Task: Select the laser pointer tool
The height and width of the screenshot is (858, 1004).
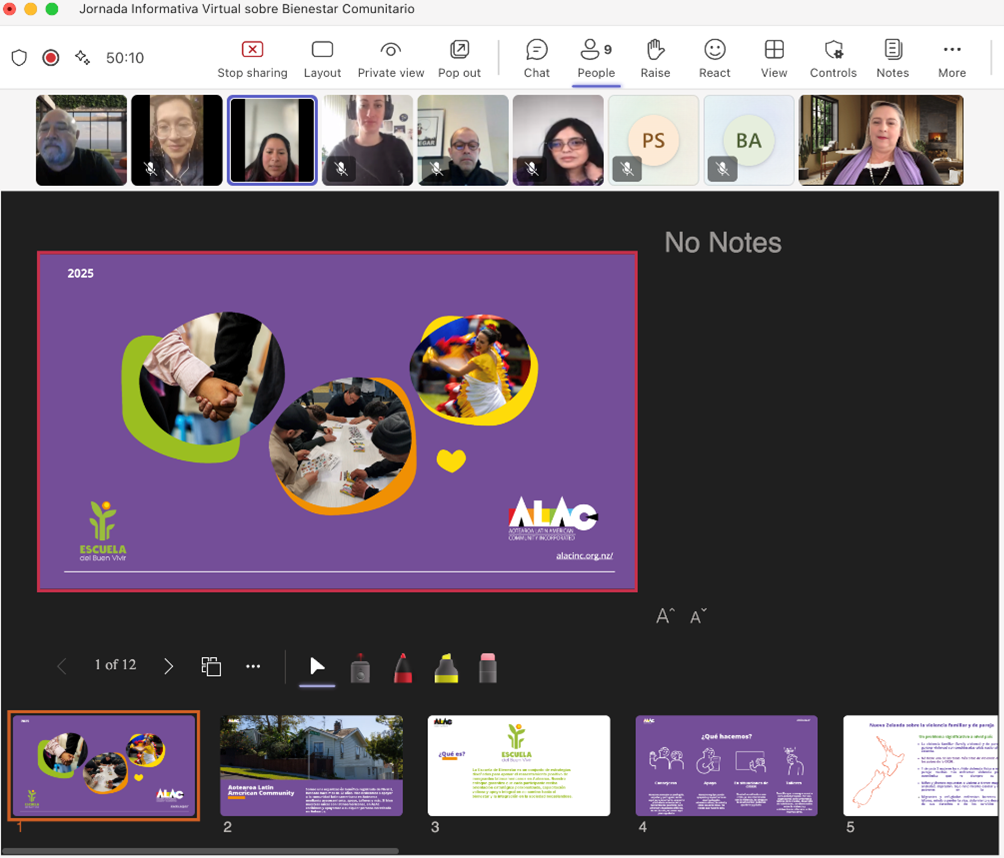Action: pos(360,668)
